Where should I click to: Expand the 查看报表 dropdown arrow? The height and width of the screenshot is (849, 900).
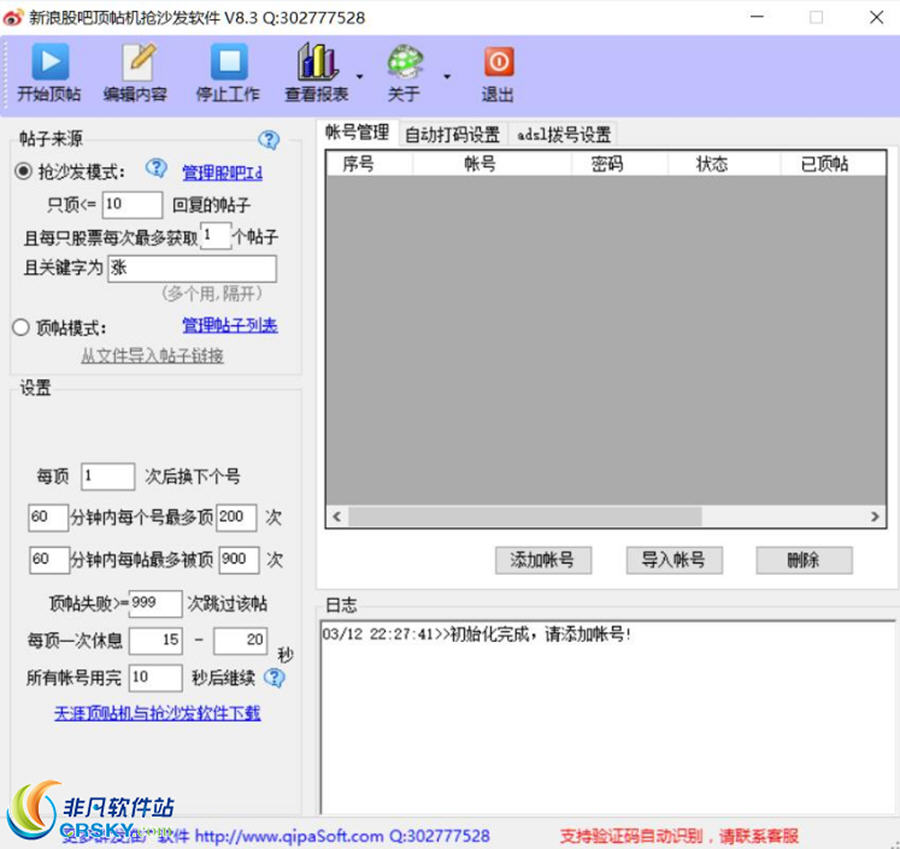[359, 76]
